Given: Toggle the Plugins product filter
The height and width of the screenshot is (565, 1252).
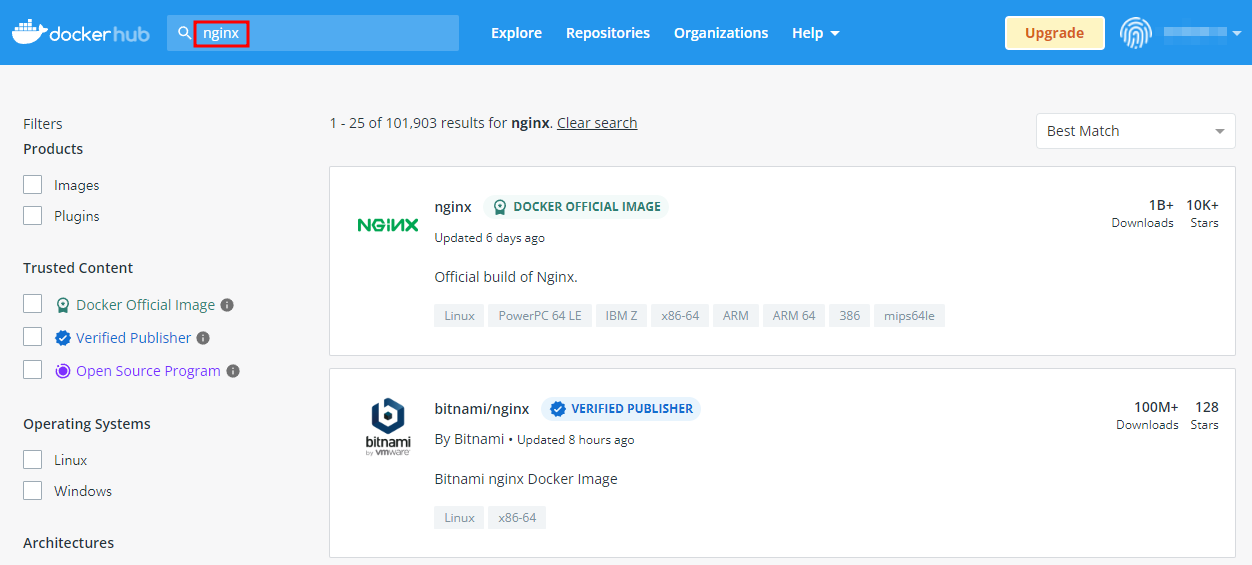Looking at the screenshot, I should 33,216.
